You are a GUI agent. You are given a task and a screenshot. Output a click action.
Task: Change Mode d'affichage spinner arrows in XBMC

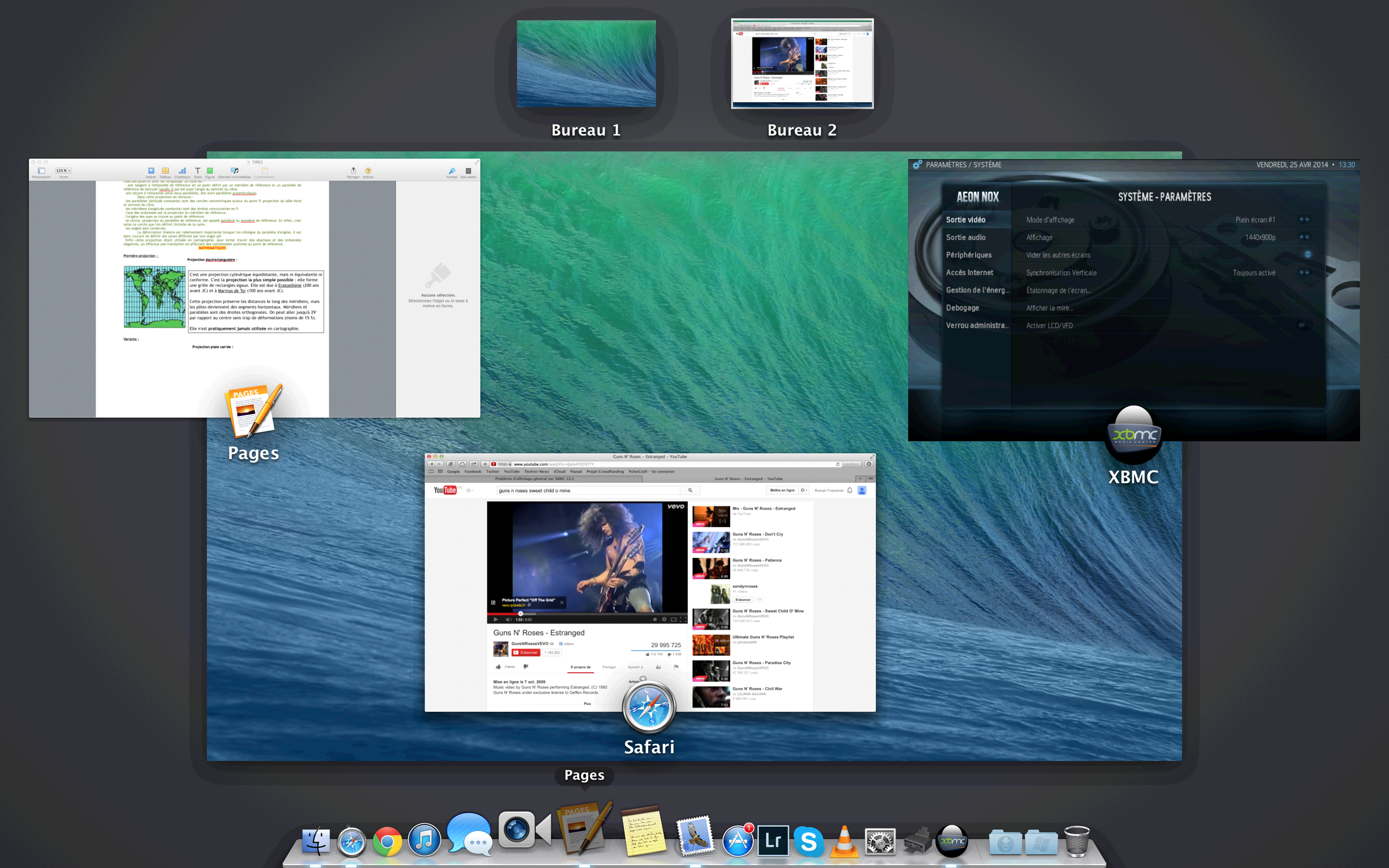tap(1304, 219)
